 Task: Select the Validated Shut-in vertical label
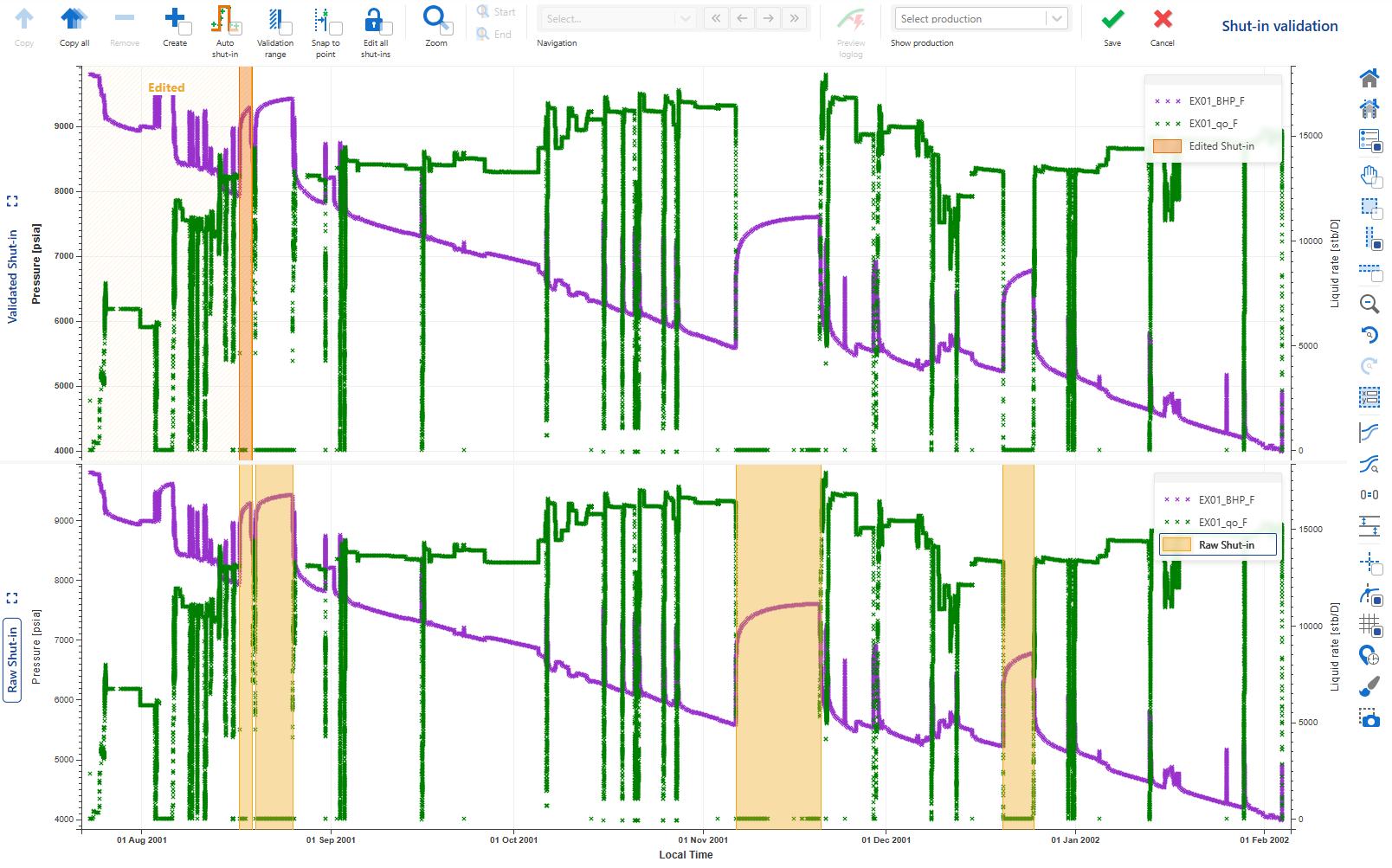[x=12, y=277]
